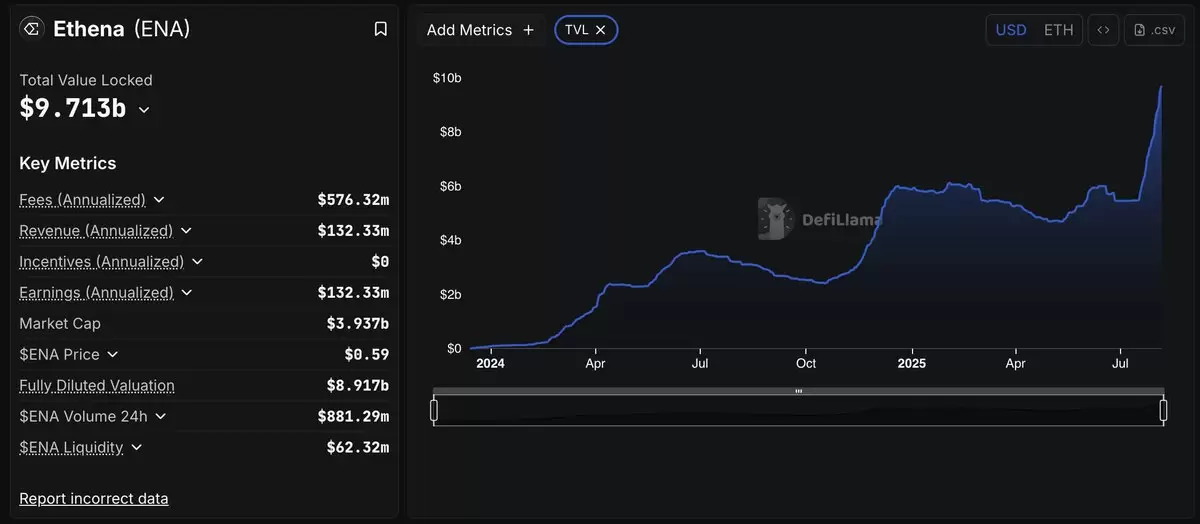Expand Incentives (Annualized) details
The image size is (1200, 524).
197,262
